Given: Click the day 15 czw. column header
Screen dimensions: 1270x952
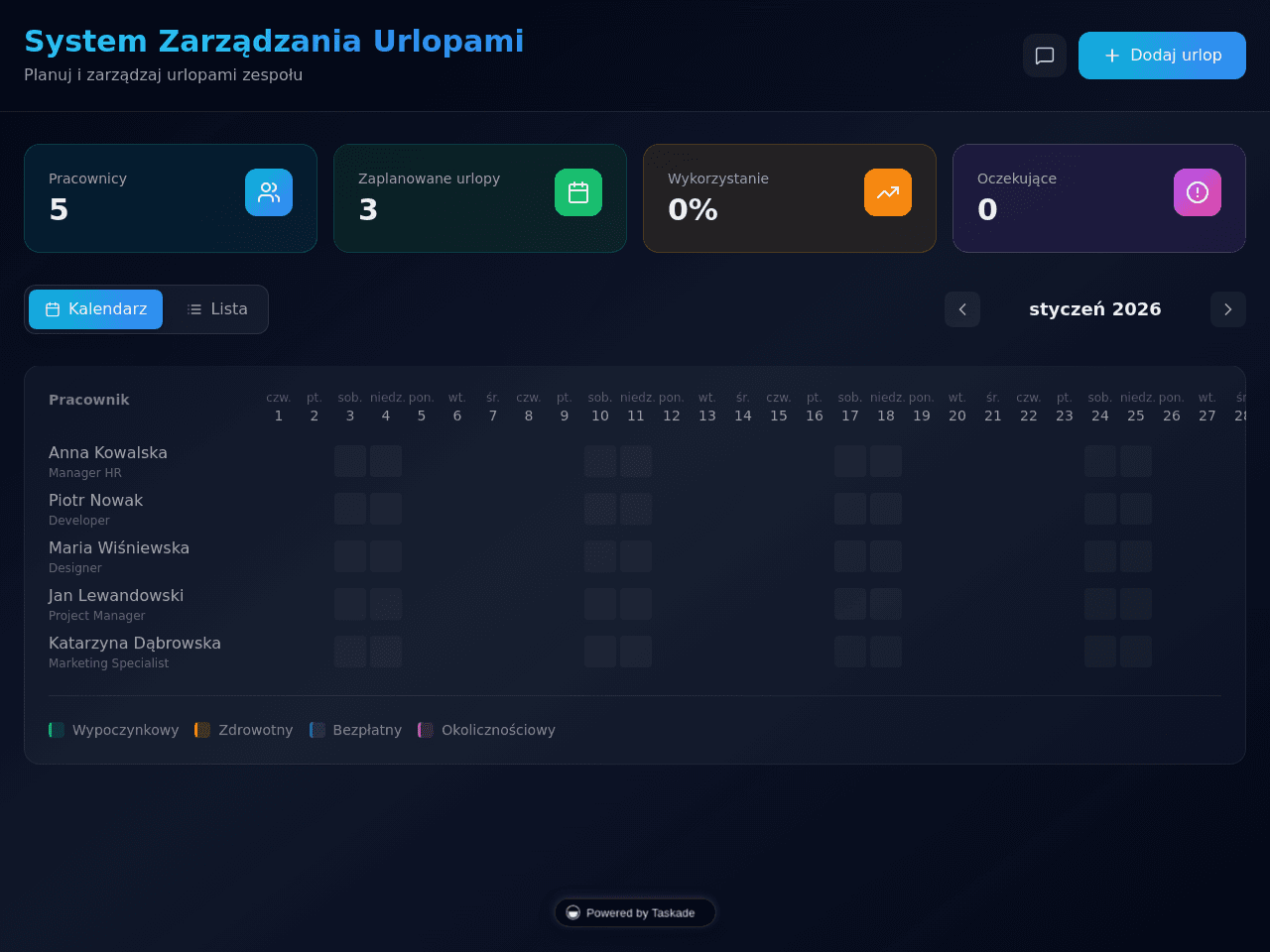Looking at the screenshot, I should [x=779, y=407].
